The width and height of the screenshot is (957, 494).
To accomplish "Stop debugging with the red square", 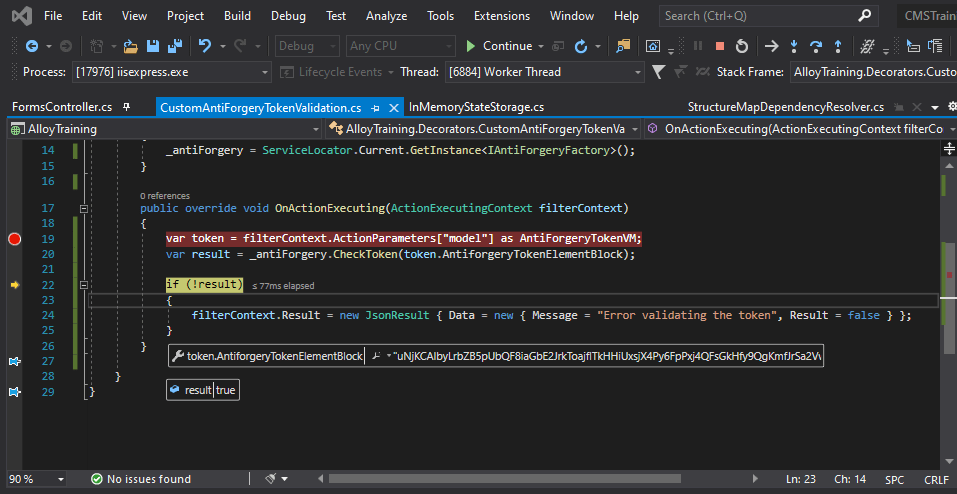I will click(720, 46).
